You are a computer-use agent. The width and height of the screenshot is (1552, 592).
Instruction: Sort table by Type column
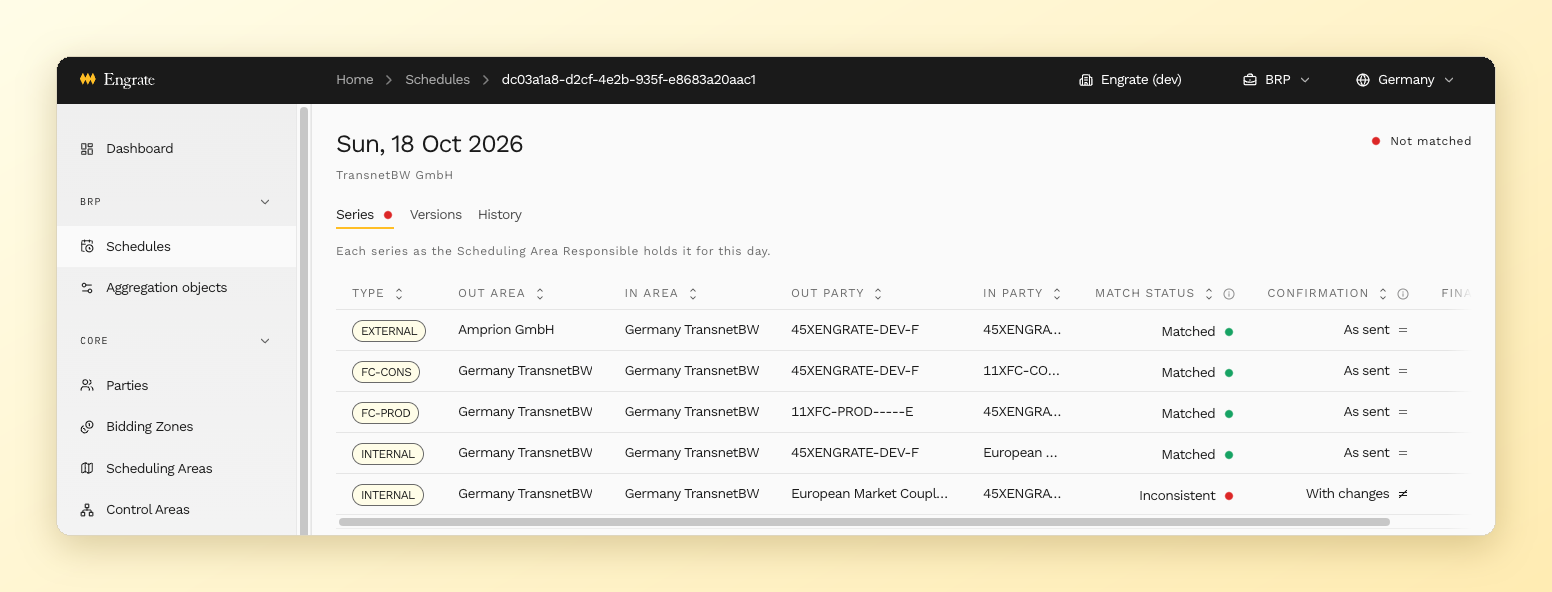tap(399, 294)
